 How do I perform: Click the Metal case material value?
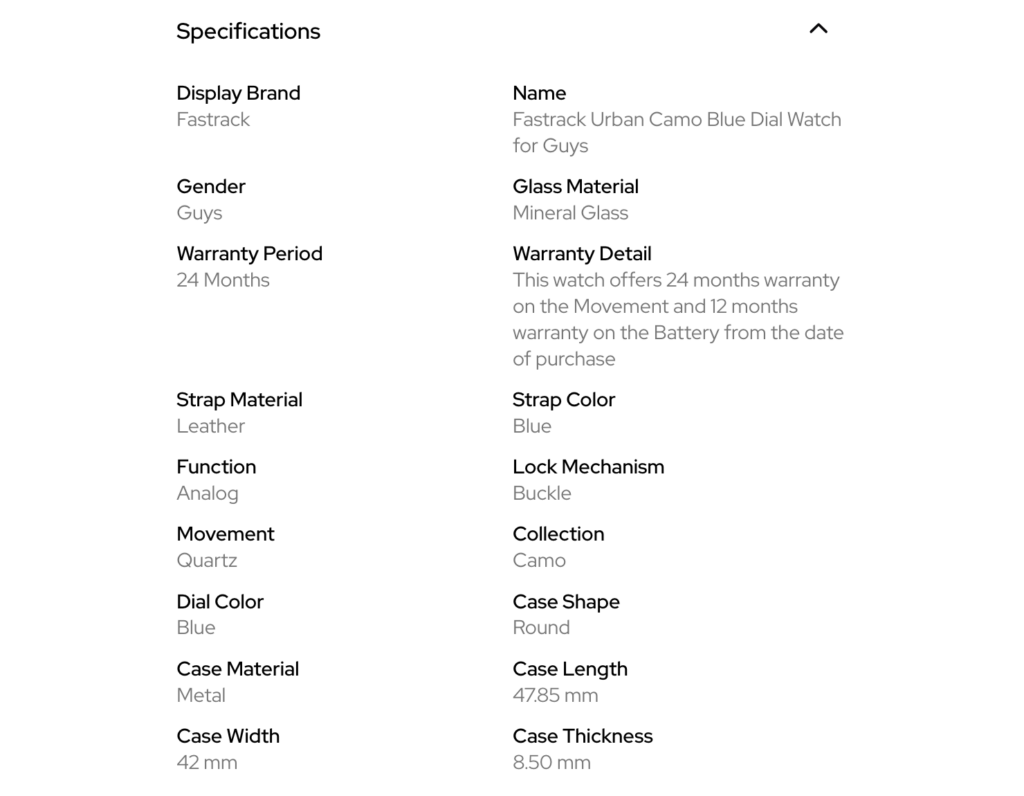point(201,695)
